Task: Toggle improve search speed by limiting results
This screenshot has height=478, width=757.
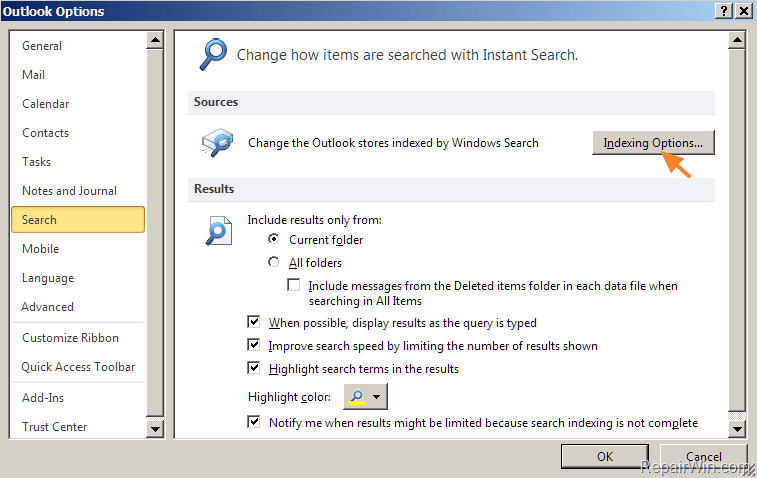Action: (x=253, y=345)
